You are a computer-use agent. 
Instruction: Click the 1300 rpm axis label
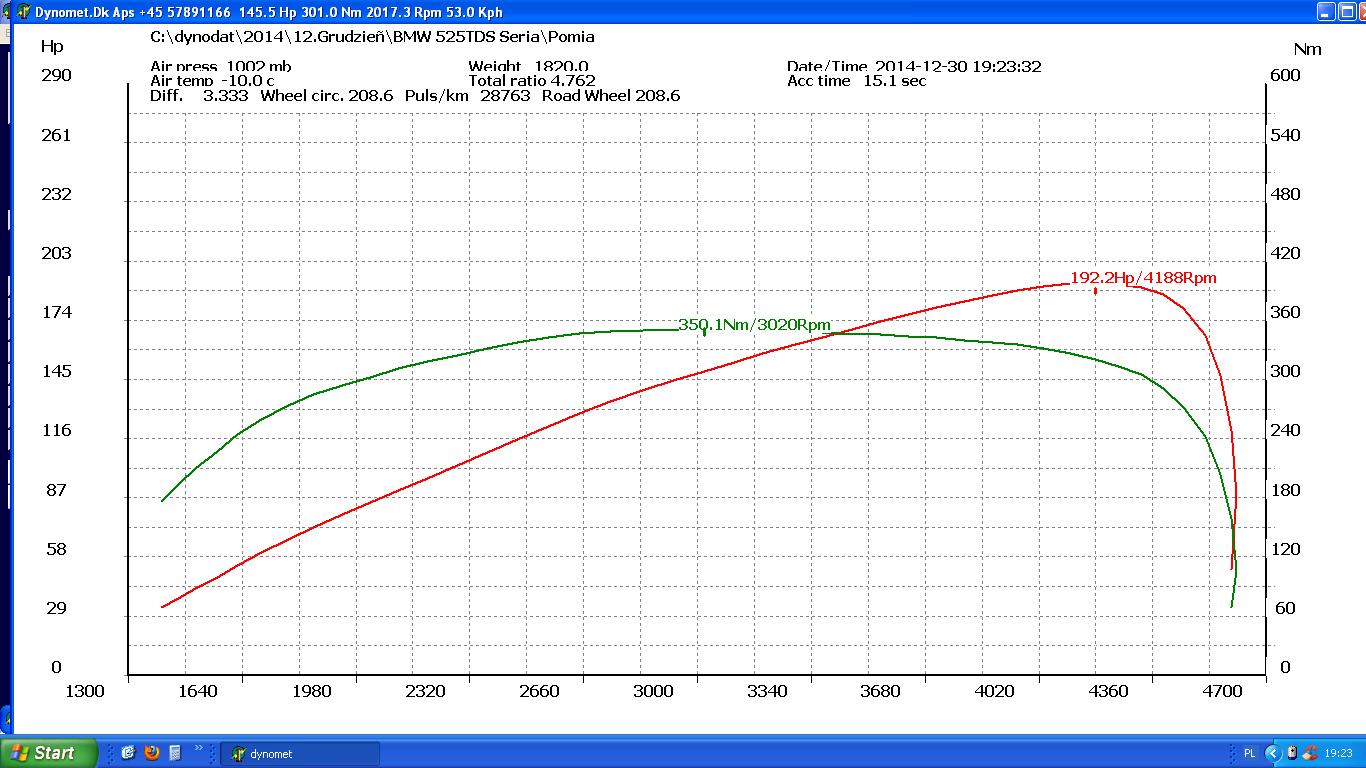coord(84,691)
